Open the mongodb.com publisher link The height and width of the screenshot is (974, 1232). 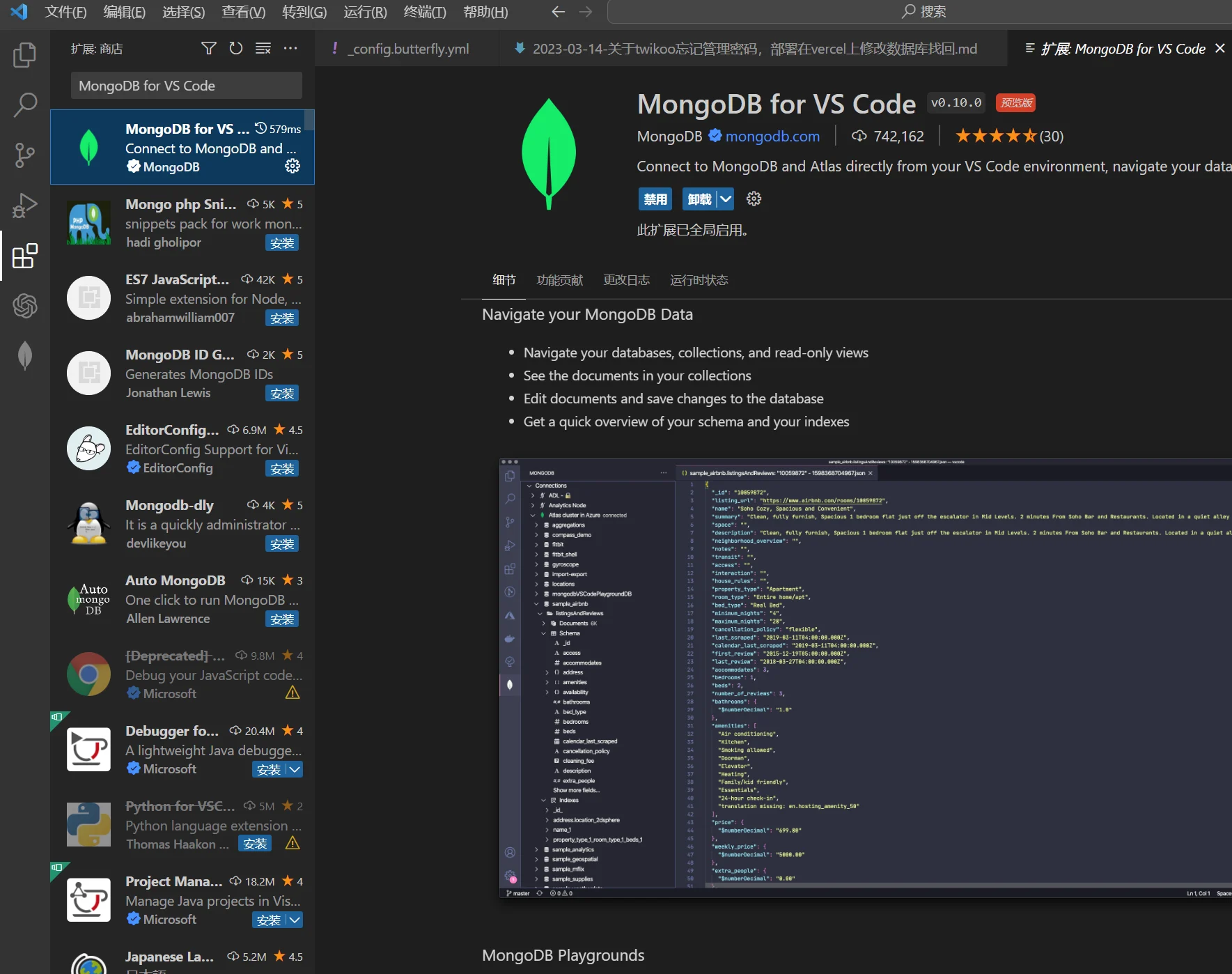pyautogui.click(x=772, y=136)
